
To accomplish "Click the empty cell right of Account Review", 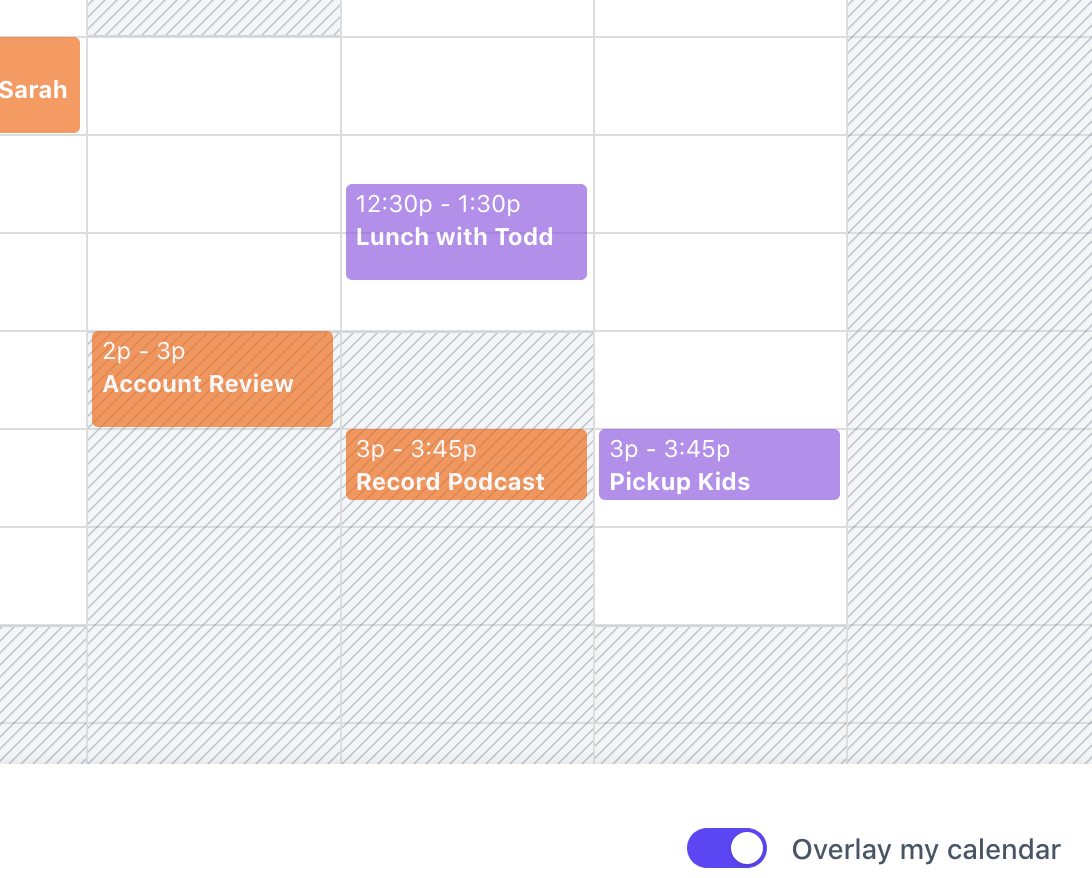I will [x=466, y=380].
